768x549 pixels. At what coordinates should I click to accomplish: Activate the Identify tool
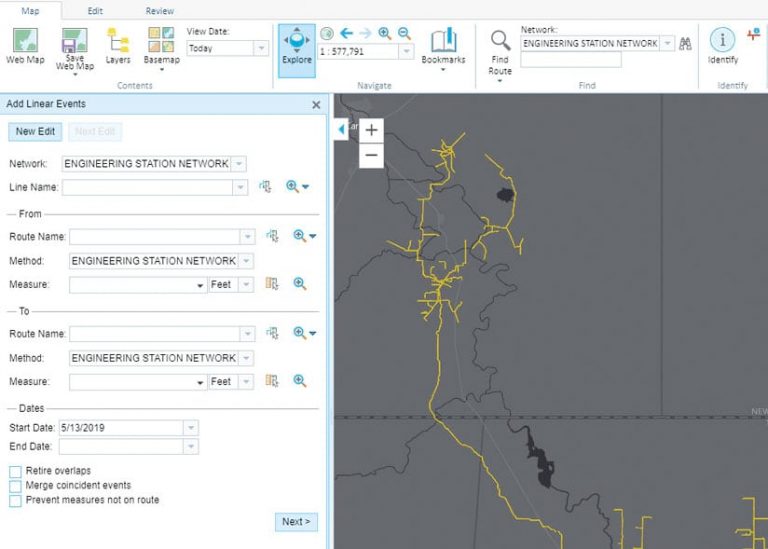722,46
